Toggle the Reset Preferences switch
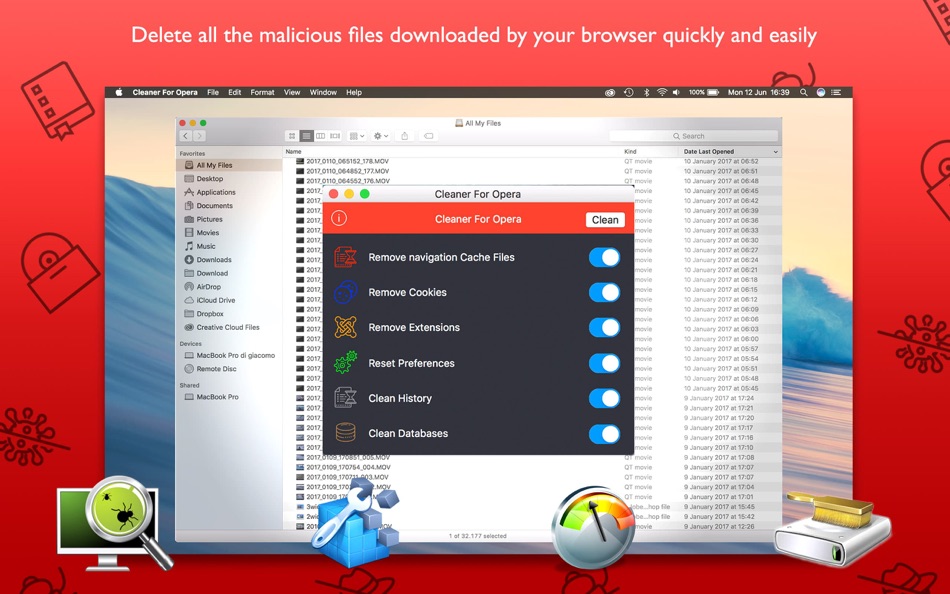This screenshot has width=950, height=594. click(604, 364)
